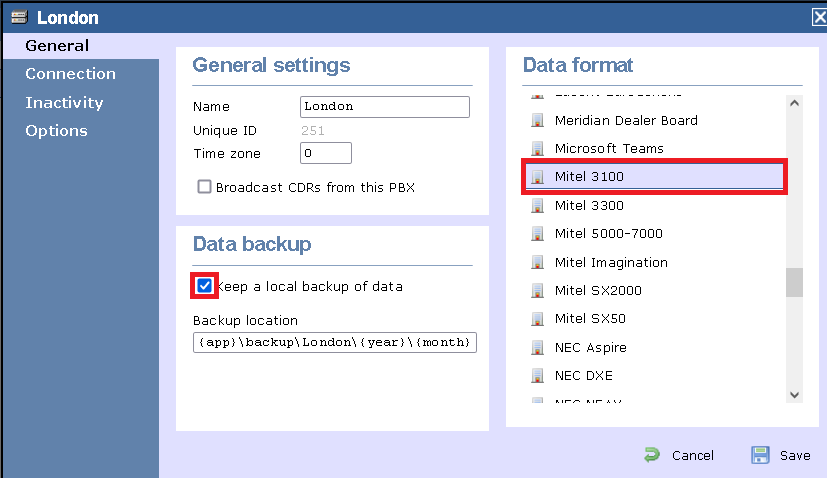The image size is (827, 478).
Task: Click the Save floppy disk icon
Action: click(760, 455)
